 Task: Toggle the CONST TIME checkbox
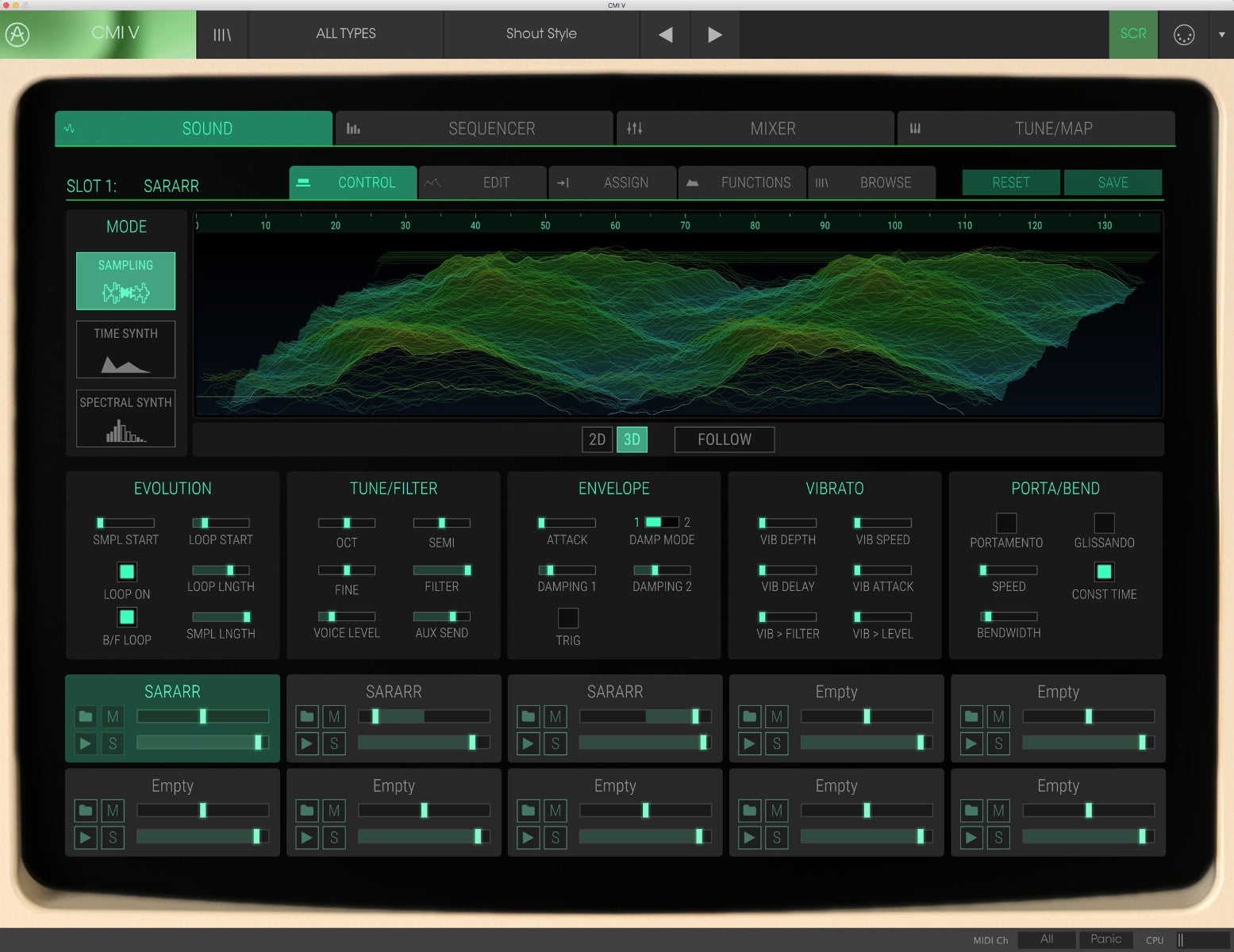1104,571
